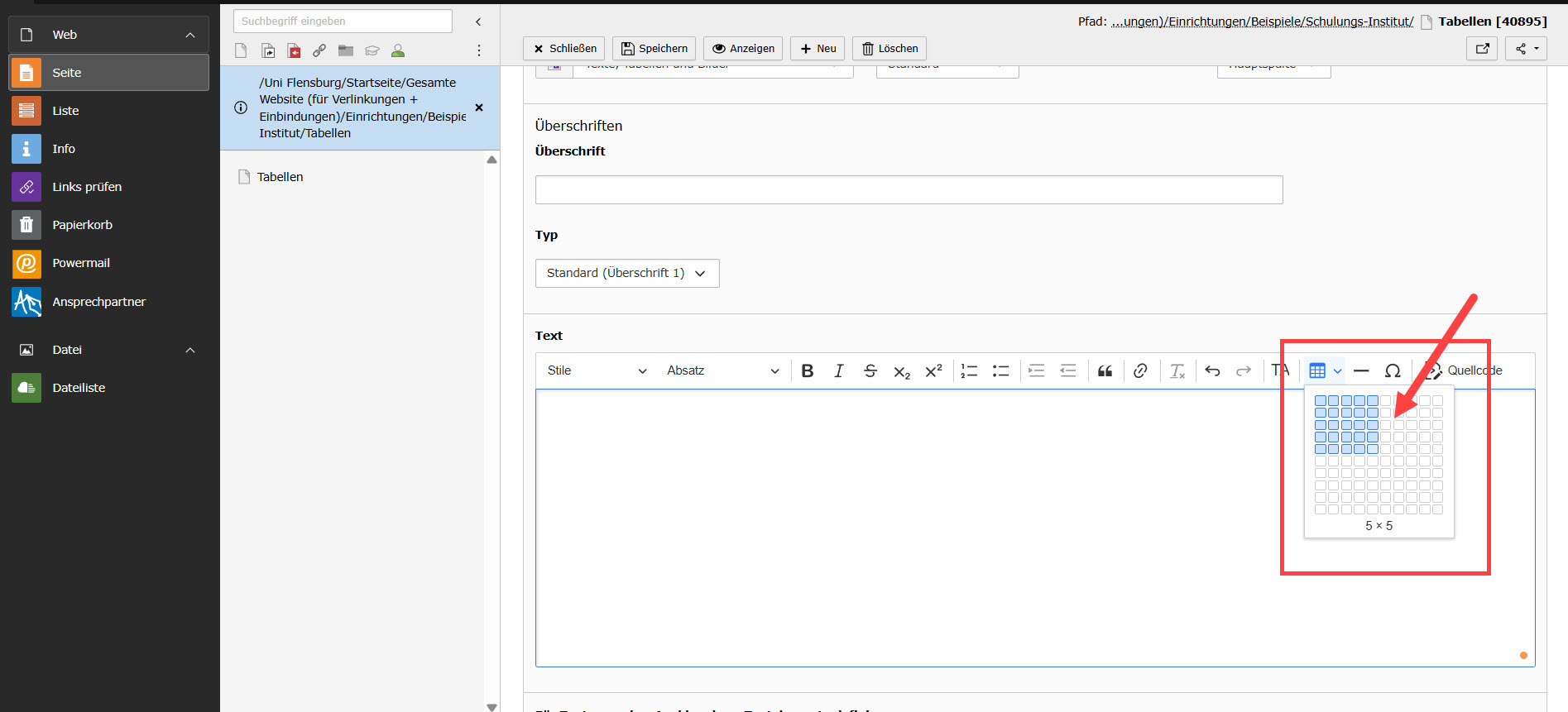Open the Stile dropdown
Viewport: 1568px width, 712px height.
[x=597, y=371]
